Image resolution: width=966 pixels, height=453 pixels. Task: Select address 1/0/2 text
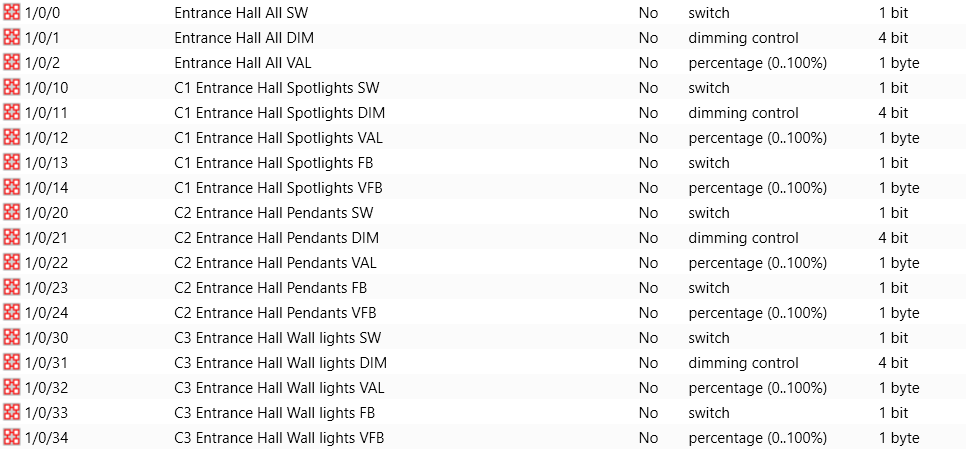(x=43, y=63)
